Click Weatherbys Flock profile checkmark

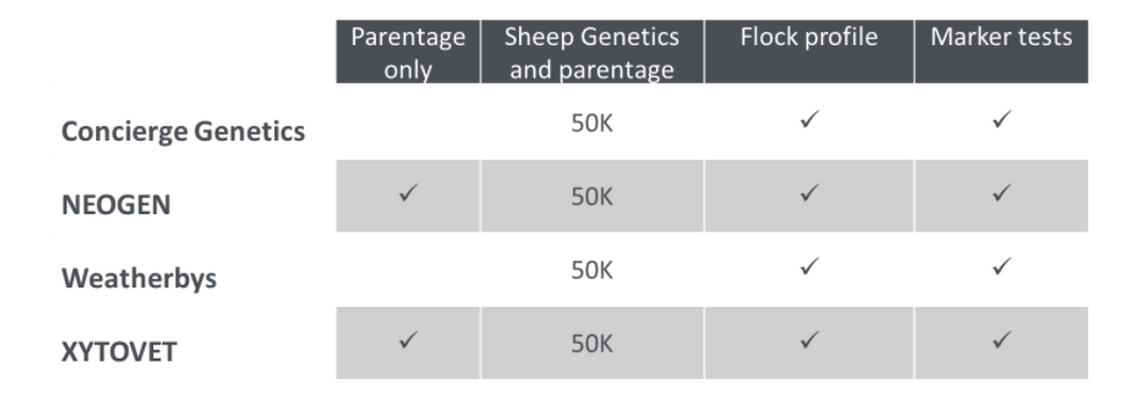[809, 266]
